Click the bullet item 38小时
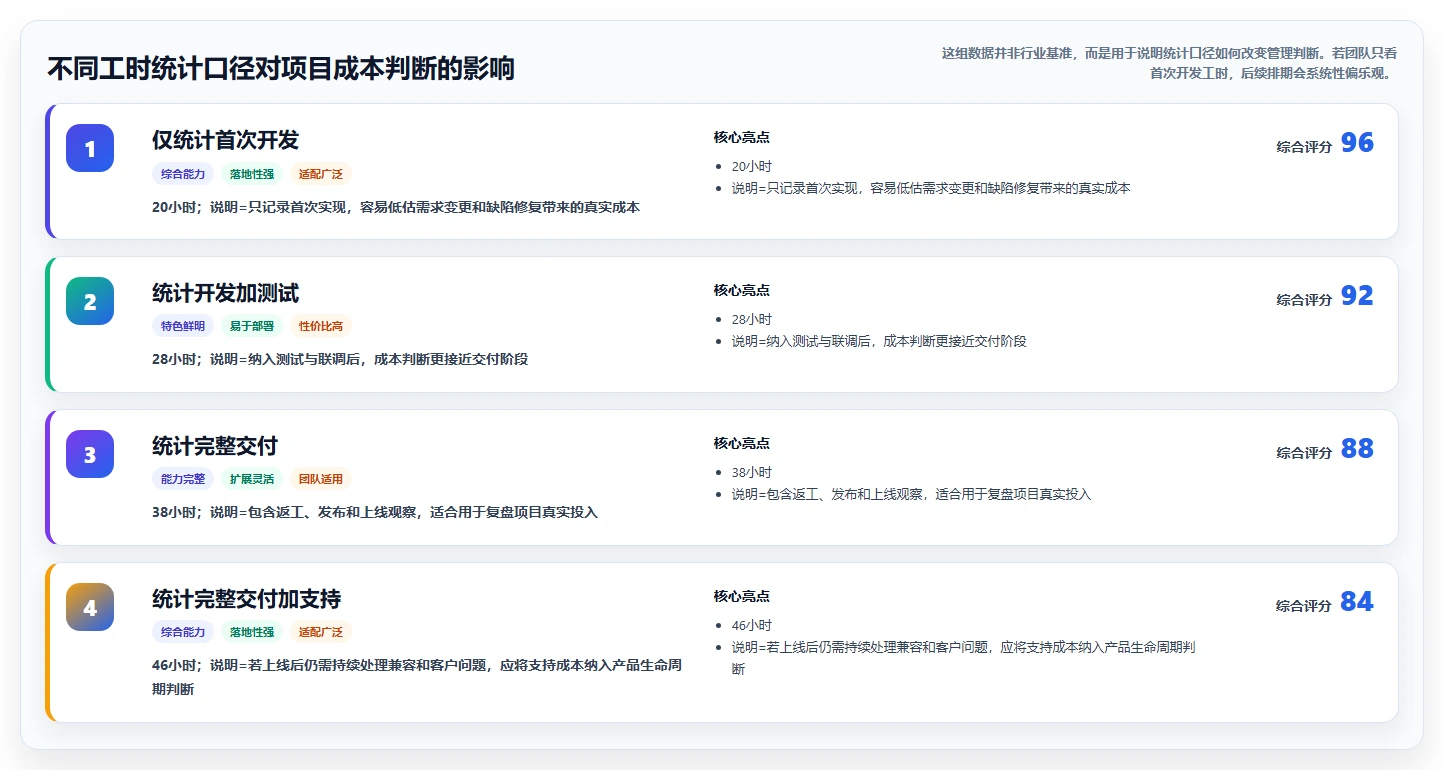Screen dimensions: 1444x770 [752, 473]
